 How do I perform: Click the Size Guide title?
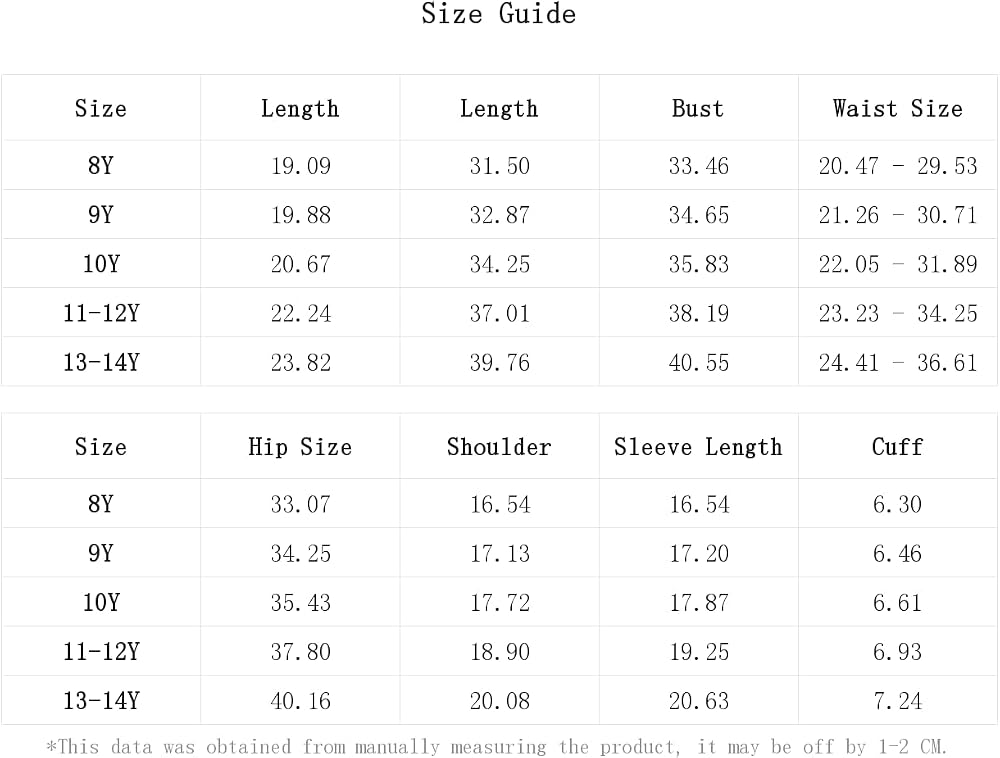pyautogui.click(x=499, y=14)
